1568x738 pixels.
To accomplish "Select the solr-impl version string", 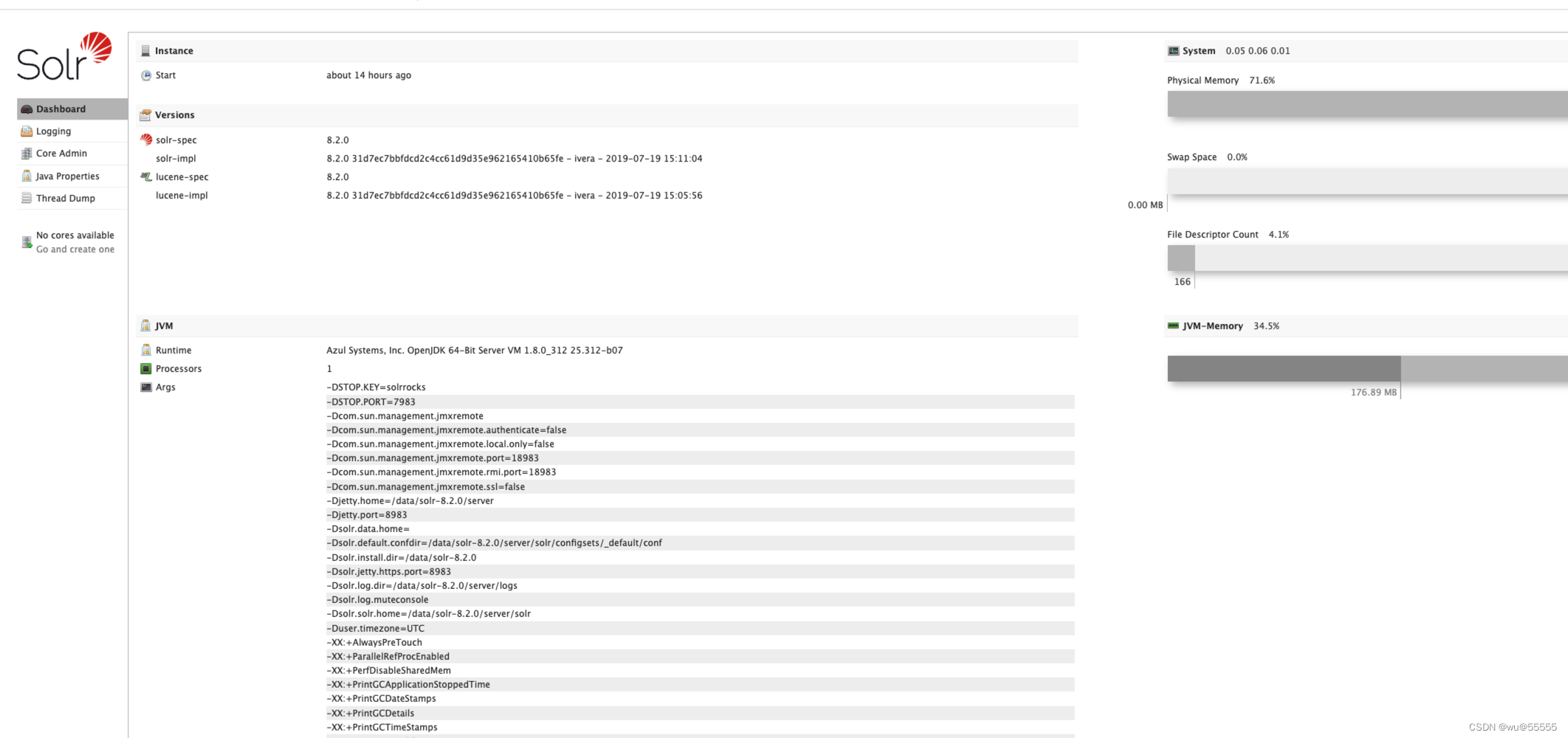I will (x=515, y=159).
